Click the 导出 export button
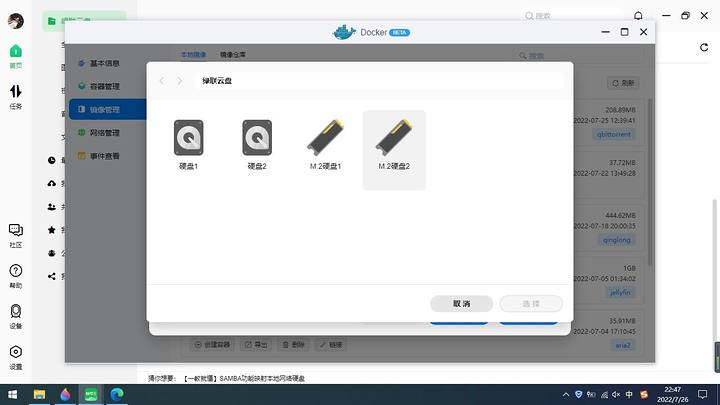Image resolution: width=720 pixels, height=405 pixels. point(256,344)
